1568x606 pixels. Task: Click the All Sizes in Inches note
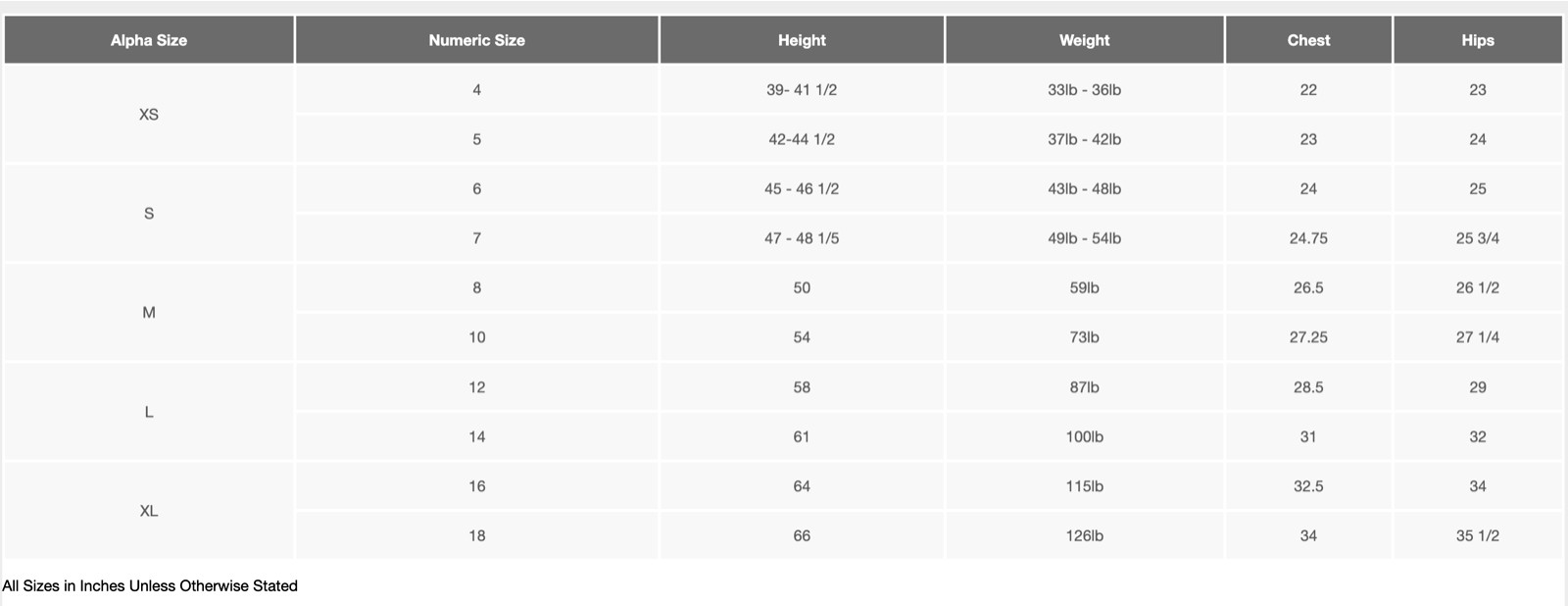click(150, 585)
